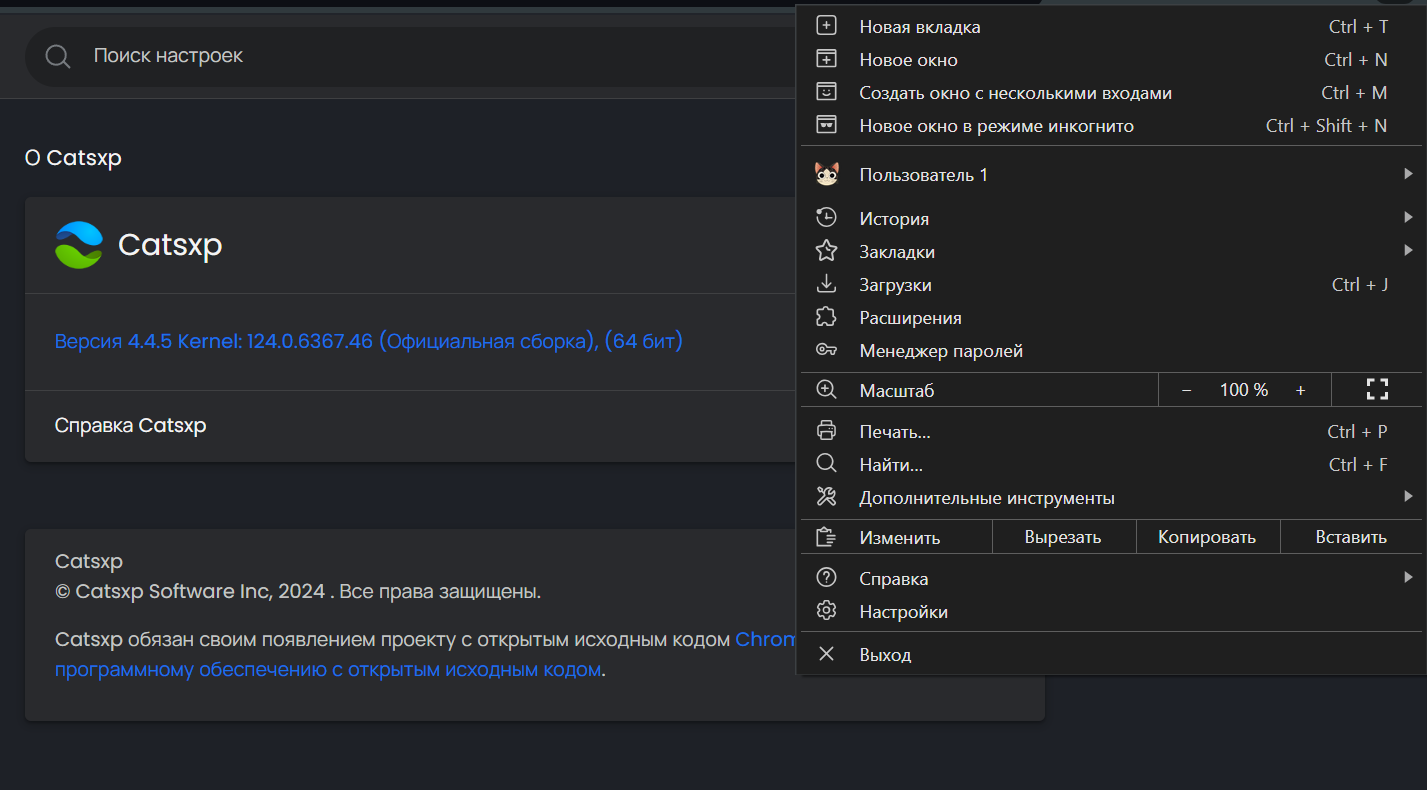The image size is (1427, 790).
Task: Click the extensions puzzle icon
Action: pyautogui.click(x=826, y=317)
